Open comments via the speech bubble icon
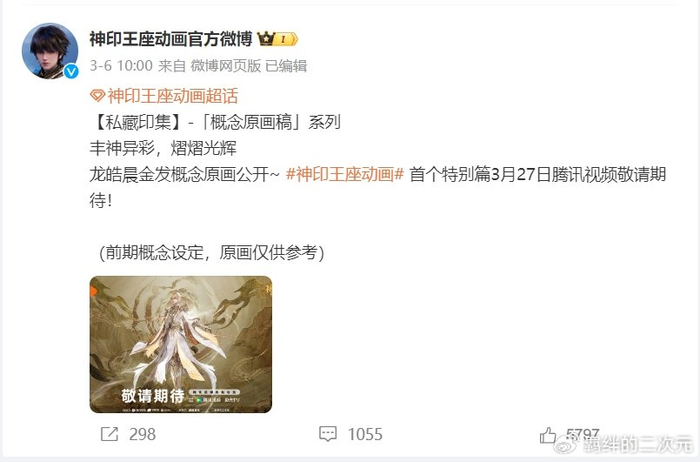 pyautogui.click(x=328, y=434)
